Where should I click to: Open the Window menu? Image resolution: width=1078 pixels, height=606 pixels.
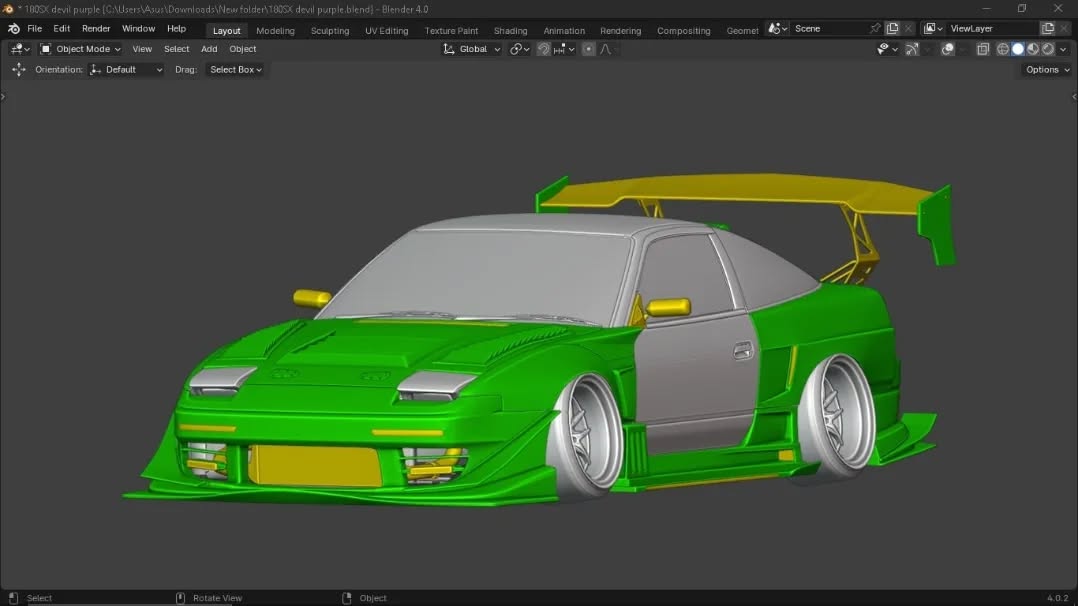[x=138, y=29]
